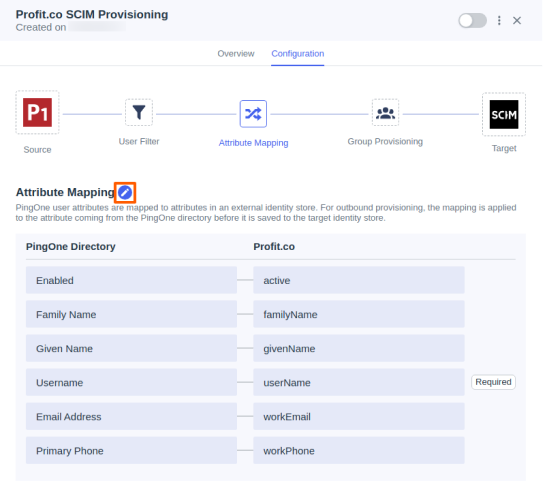Select the Primary Phone source attribute field

[x=131, y=450]
